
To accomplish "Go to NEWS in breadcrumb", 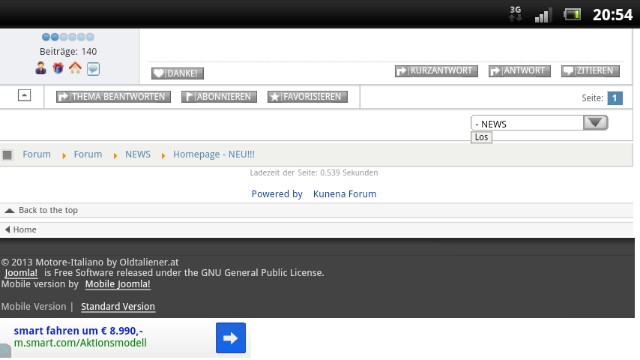I will [x=138, y=154].
